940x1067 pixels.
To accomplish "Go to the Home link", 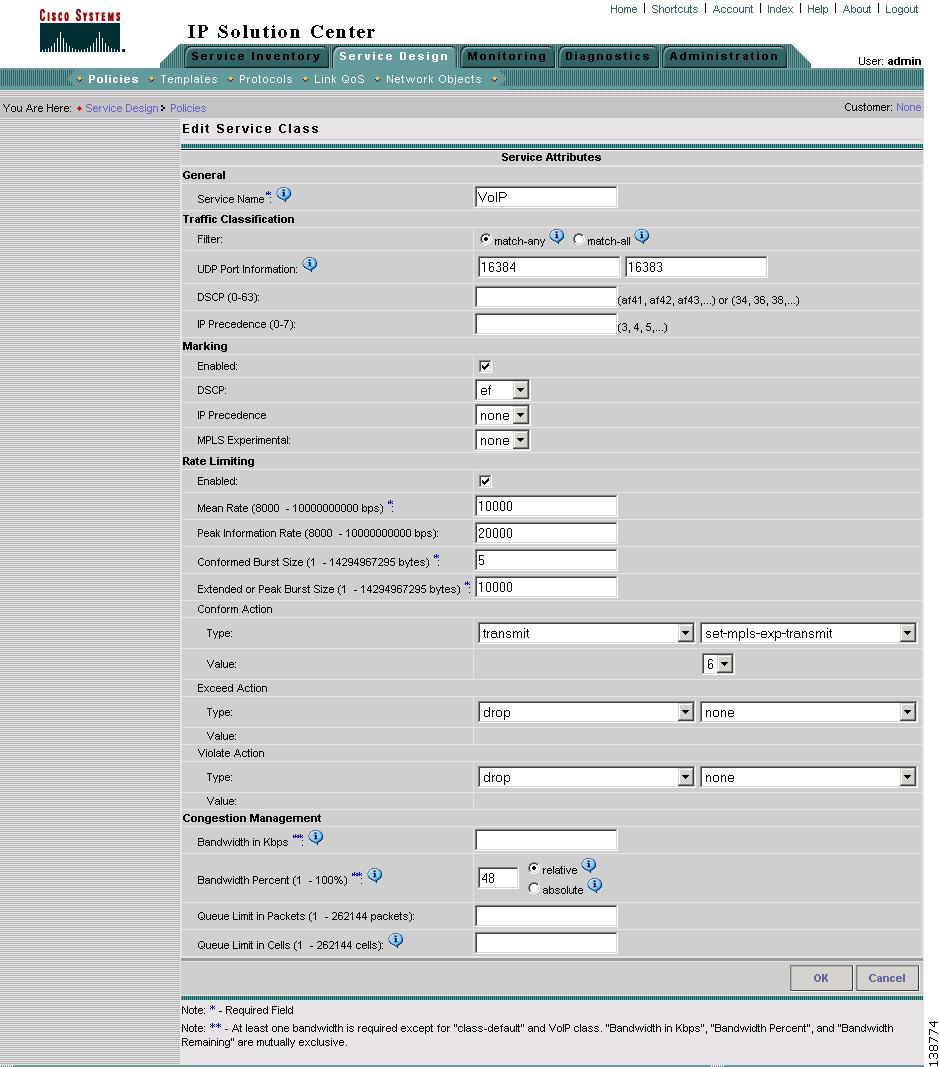I will point(623,9).
